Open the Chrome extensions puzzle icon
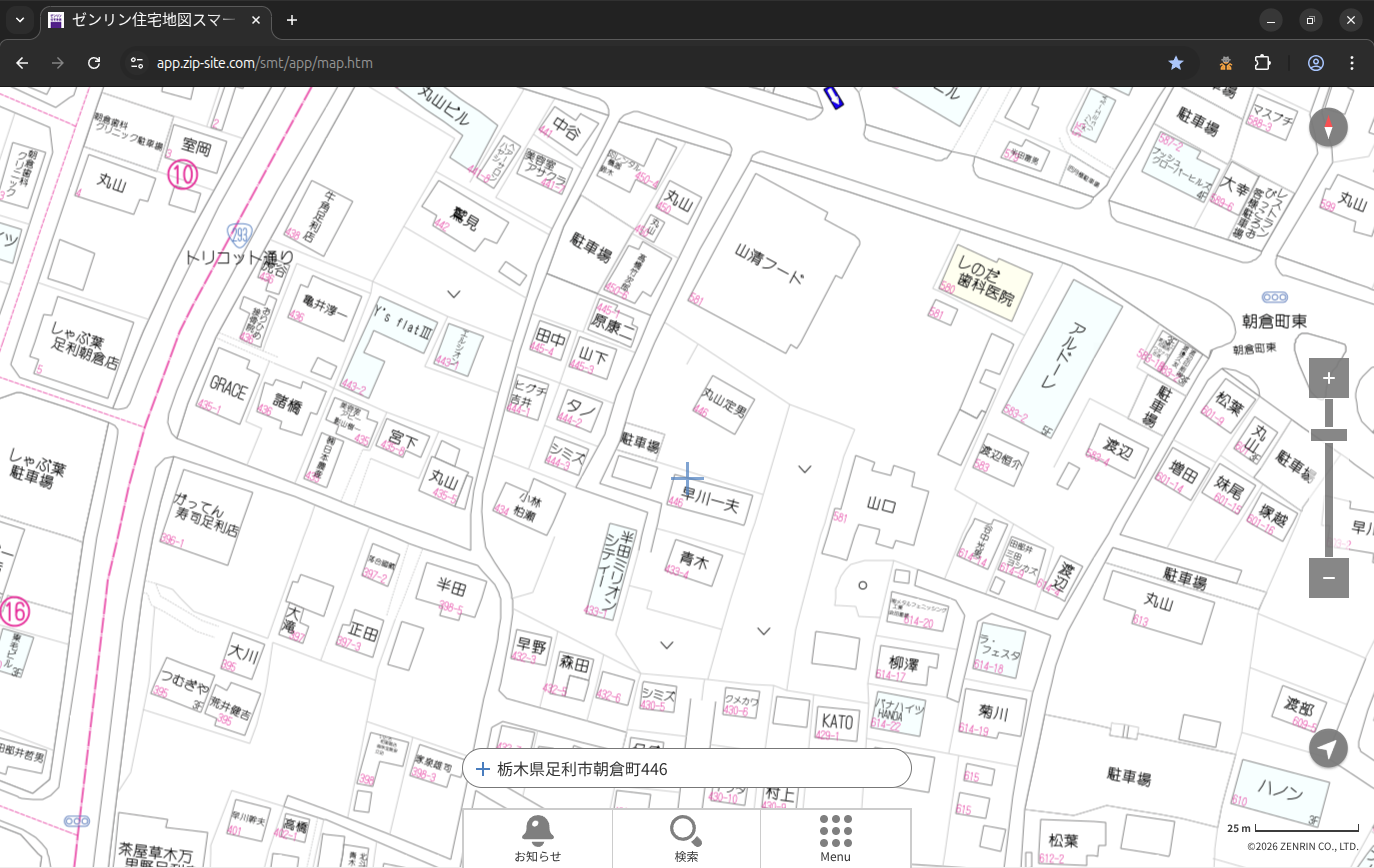This screenshot has width=1374, height=868. pos(1262,63)
